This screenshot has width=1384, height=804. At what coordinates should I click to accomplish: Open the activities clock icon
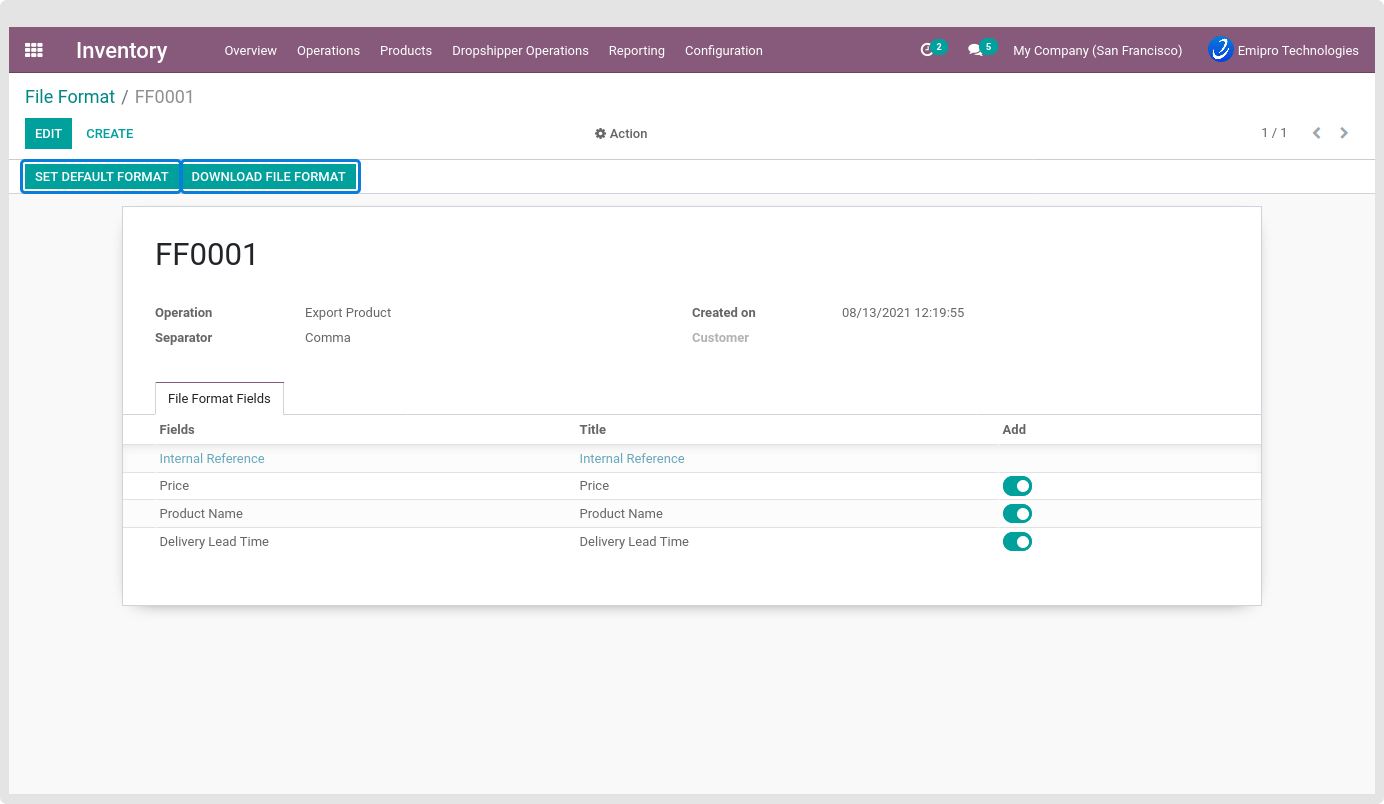[927, 50]
